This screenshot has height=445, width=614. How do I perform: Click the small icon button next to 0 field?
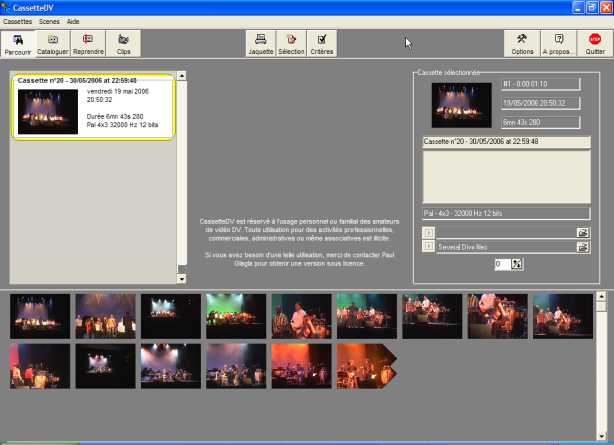point(517,264)
